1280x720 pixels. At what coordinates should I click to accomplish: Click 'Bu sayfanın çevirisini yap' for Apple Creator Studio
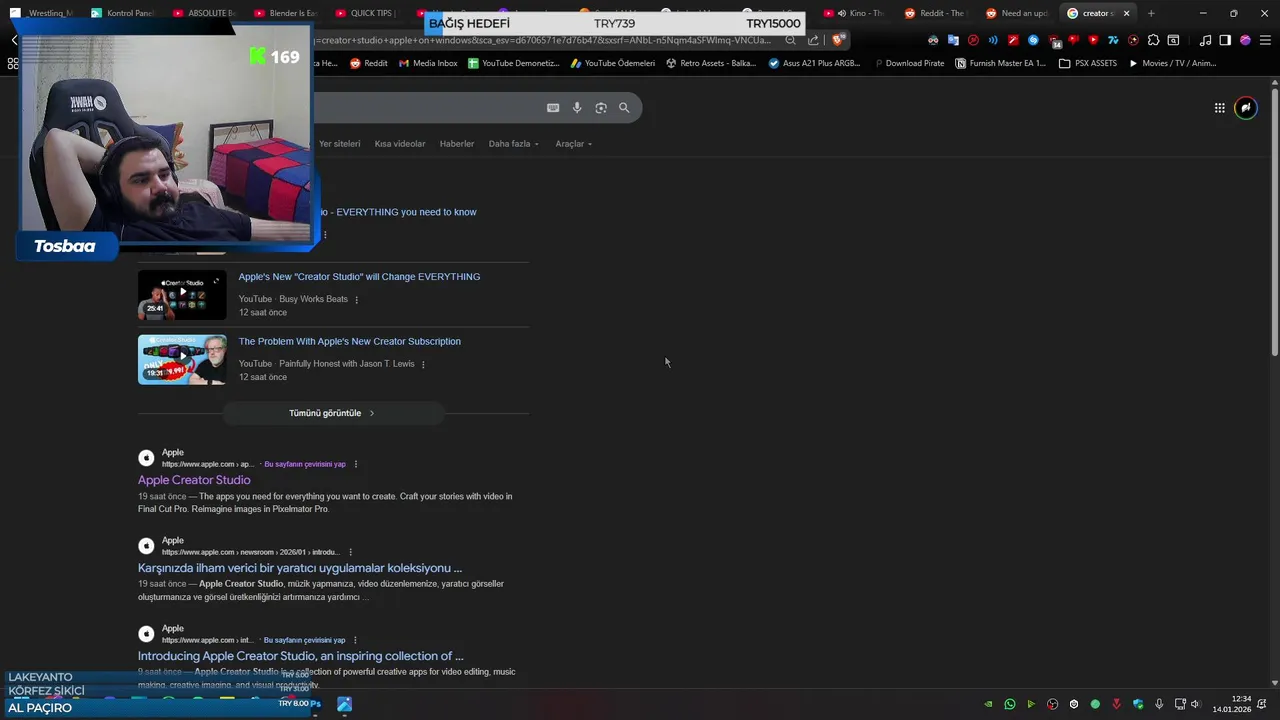pos(305,464)
